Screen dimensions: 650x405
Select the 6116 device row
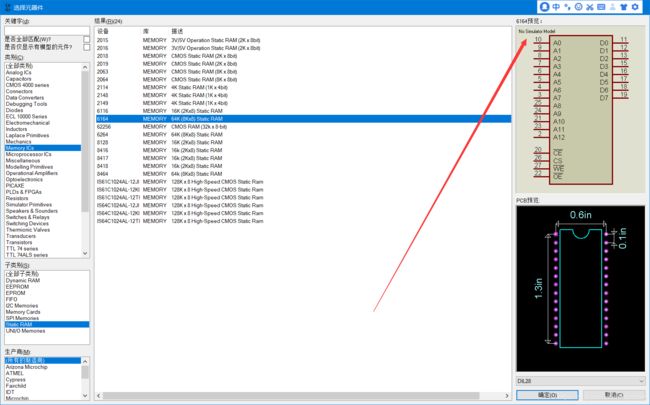pos(303,111)
